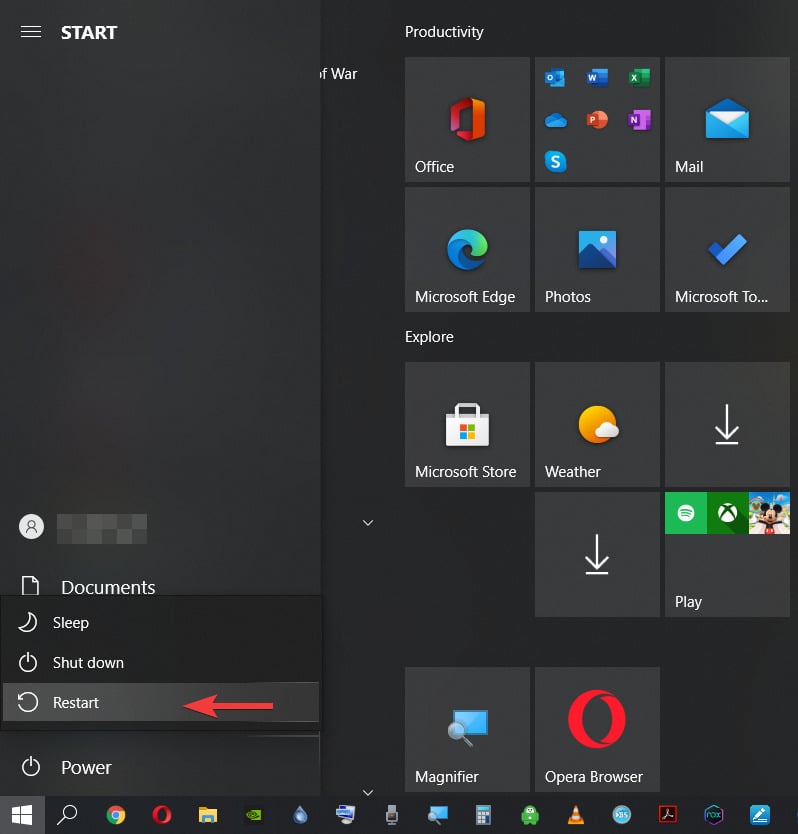Image resolution: width=798 pixels, height=834 pixels.
Task: Select Shut down from the power menu
Action: 161,663
